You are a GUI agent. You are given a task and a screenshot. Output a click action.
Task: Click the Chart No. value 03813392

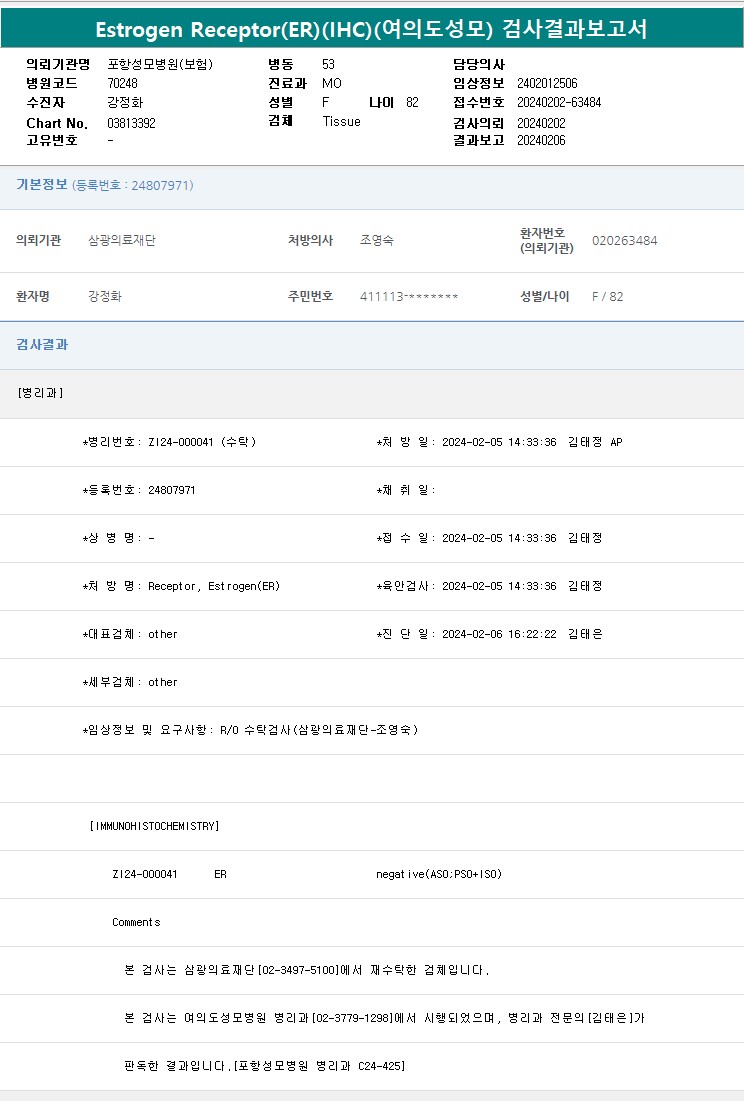point(131,123)
